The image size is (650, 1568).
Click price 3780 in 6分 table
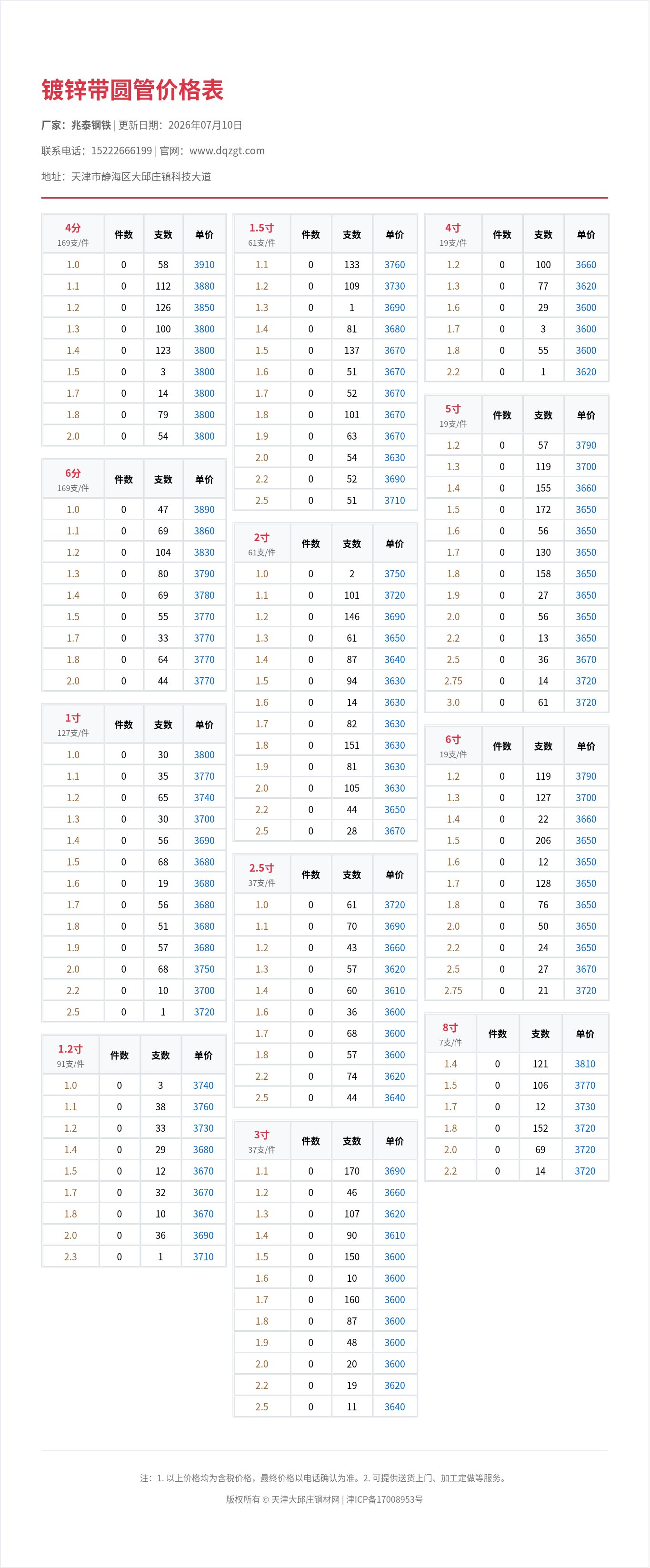pyautogui.click(x=204, y=595)
